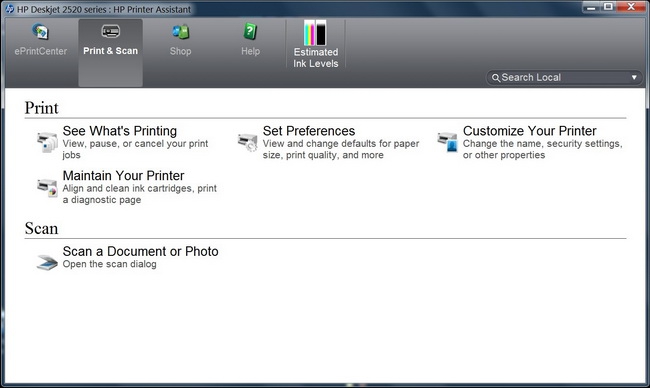This screenshot has height=388, width=650.
Task: Click the Print section heading
Action: tap(41, 108)
